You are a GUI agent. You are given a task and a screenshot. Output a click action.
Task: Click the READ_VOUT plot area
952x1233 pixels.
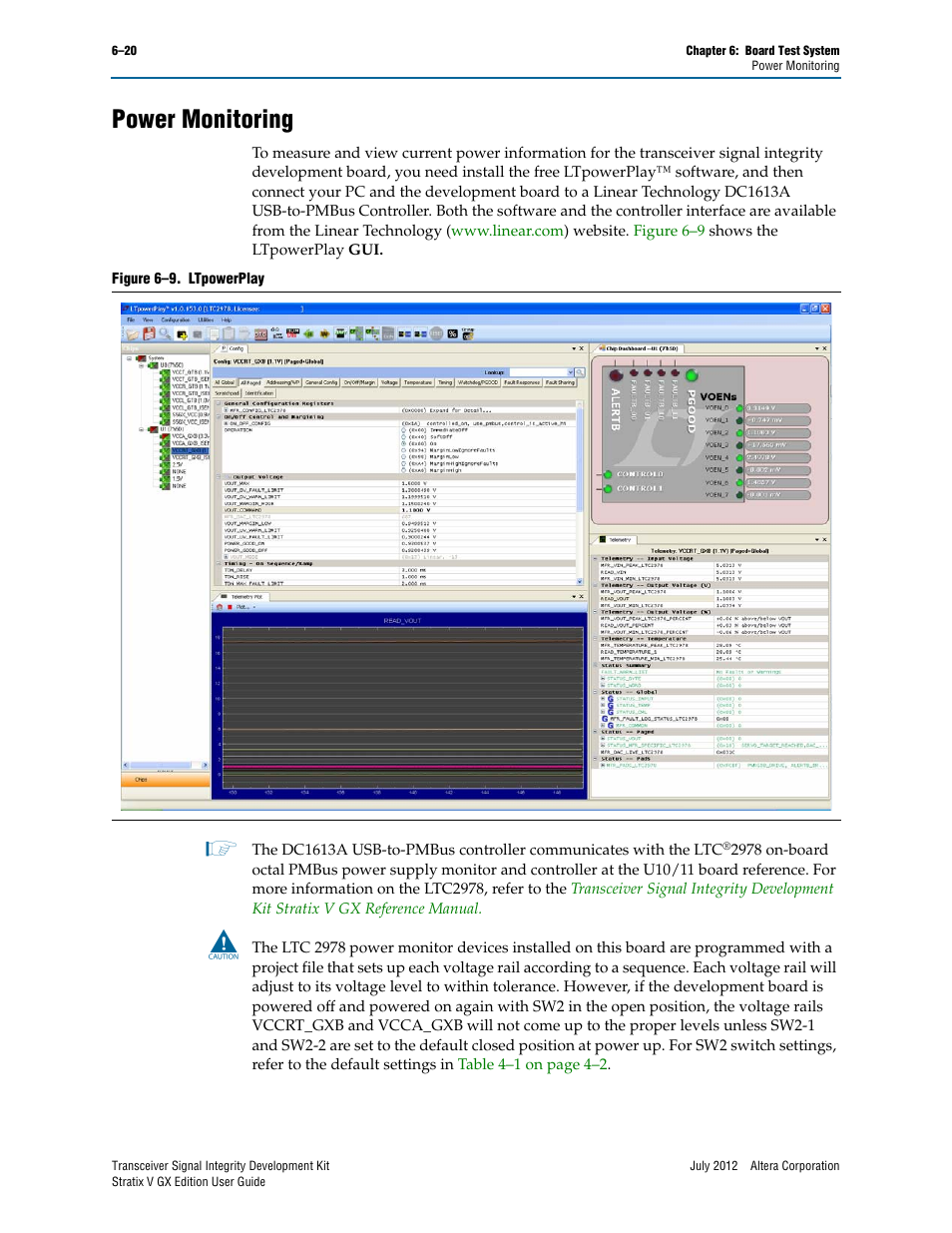(403, 706)
